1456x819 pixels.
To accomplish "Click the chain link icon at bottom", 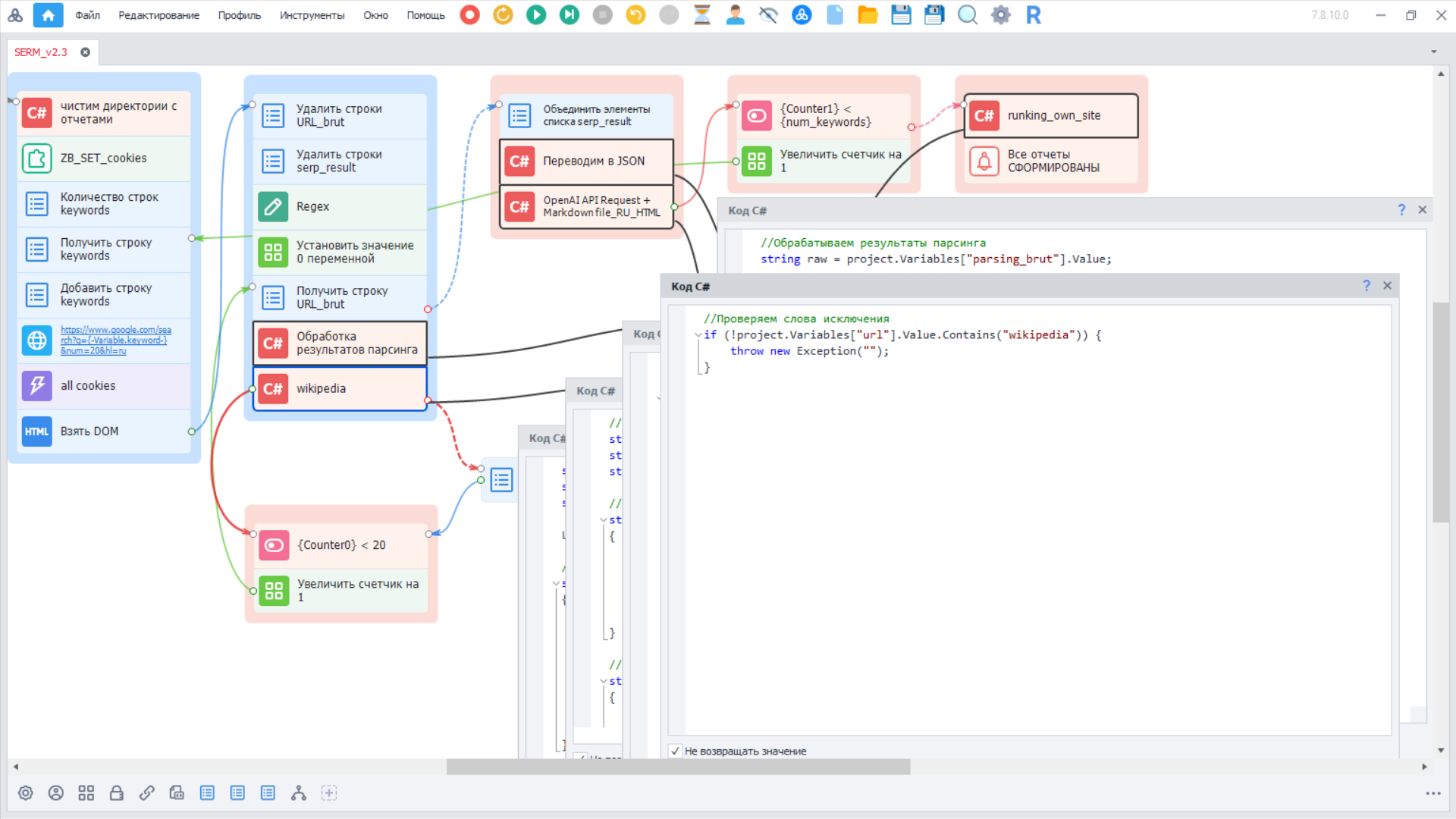I will pos(147,793).
